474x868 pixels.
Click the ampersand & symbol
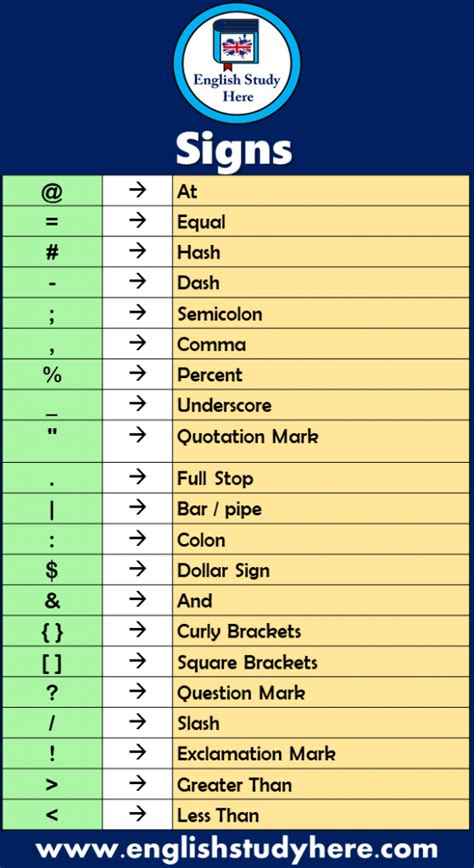point(51,601)
